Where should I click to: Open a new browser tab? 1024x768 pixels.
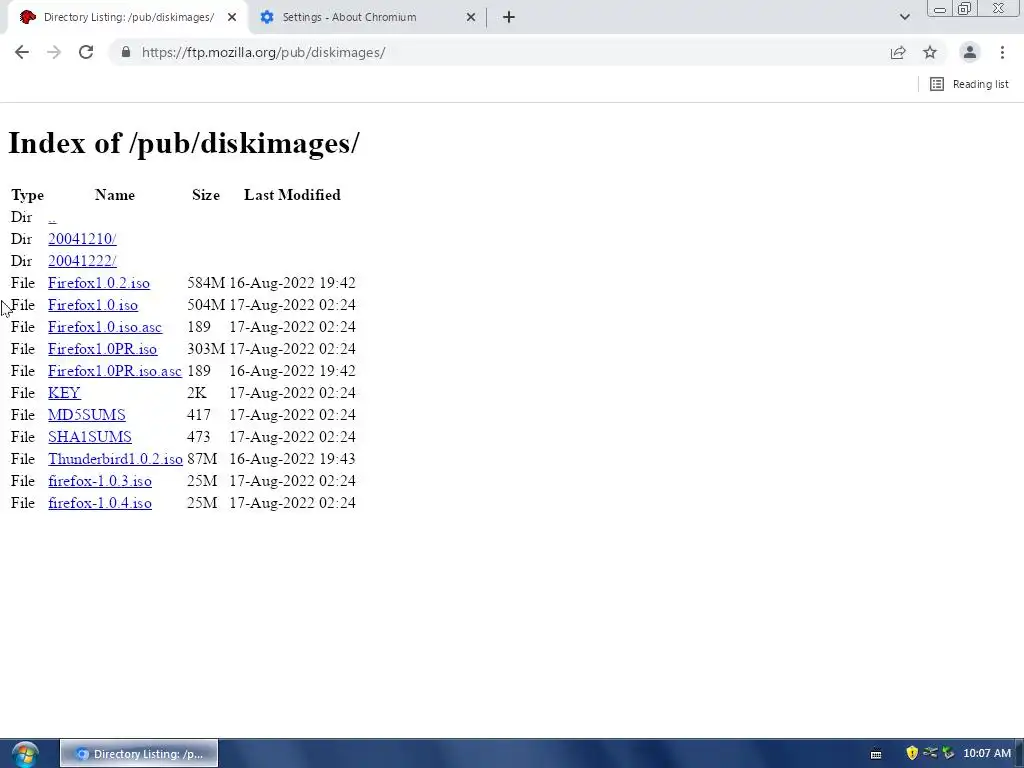click(x=509, y=17)
